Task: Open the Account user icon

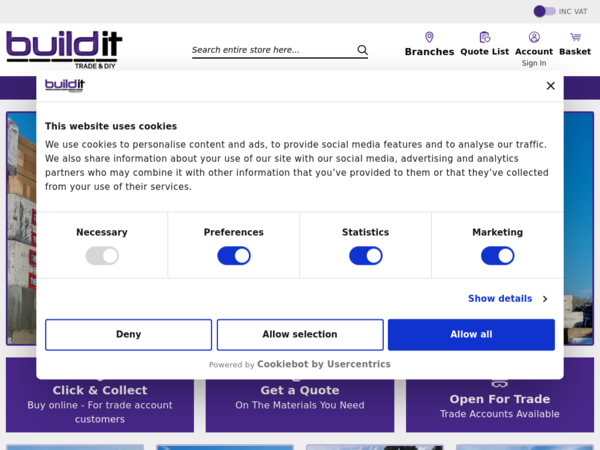Action: 534,37
